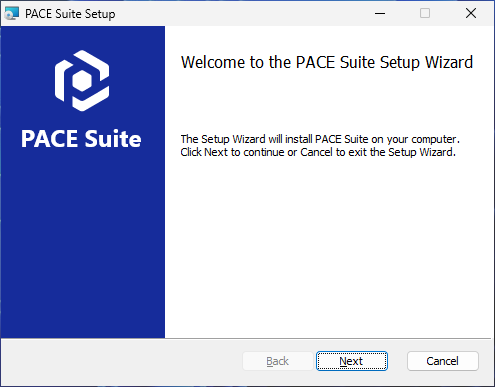Image resolution: width=495 pixels, height=387 pixels.
Task: Click the greyed-out Back button
Action: pyautogui.click(x=277, y=361)
